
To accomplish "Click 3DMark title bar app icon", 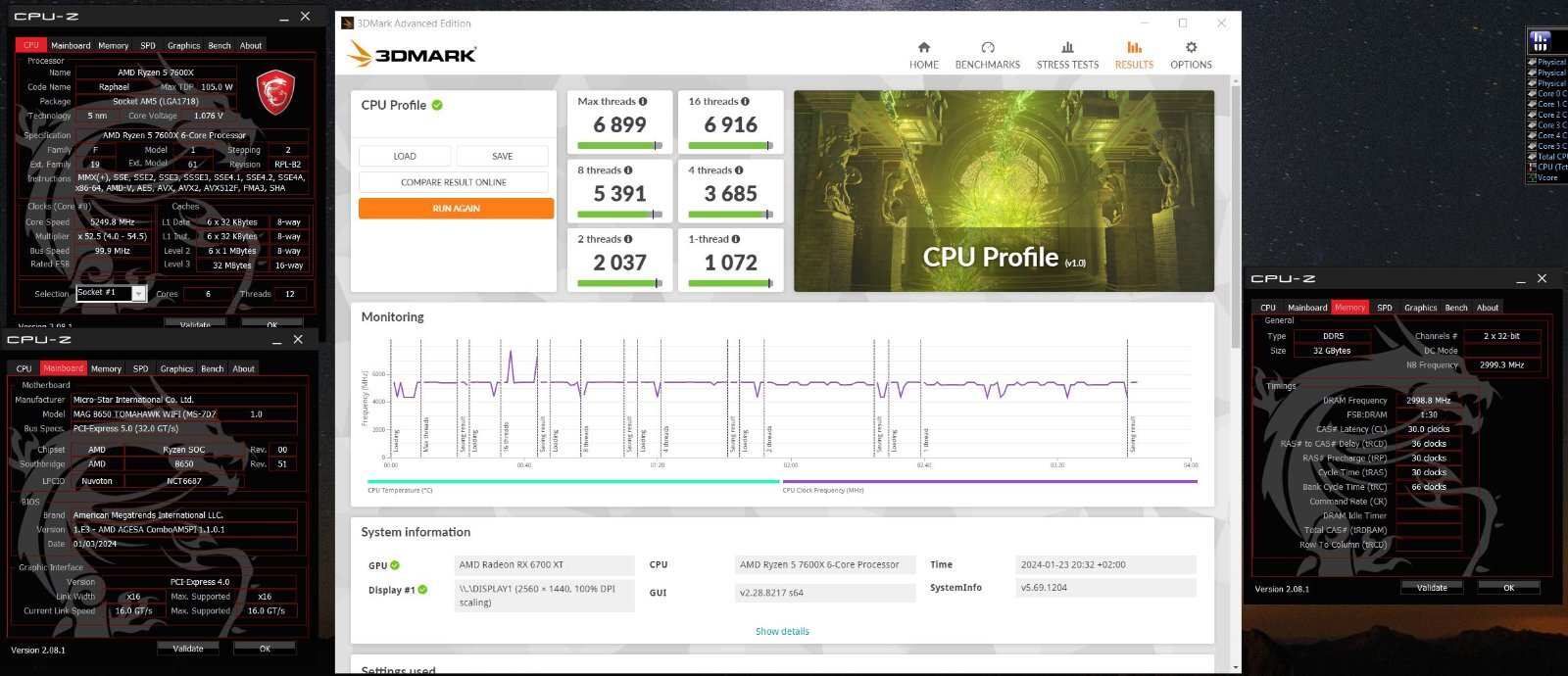I will tap(347, 23).
